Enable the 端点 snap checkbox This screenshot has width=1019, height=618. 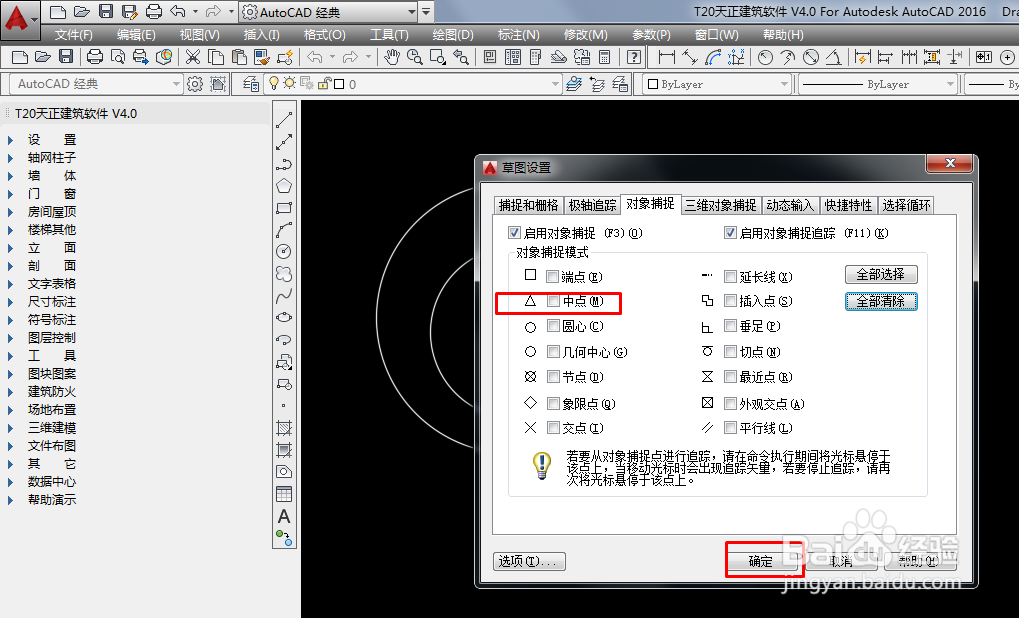pos(552,277)
